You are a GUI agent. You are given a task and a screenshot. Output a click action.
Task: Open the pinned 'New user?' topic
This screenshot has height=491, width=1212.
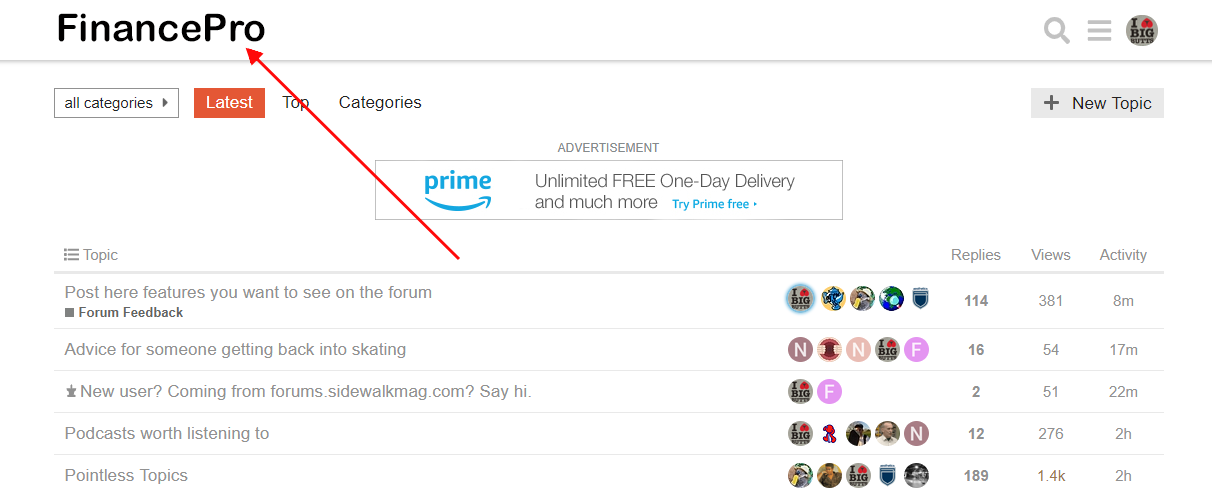(305, 392)
